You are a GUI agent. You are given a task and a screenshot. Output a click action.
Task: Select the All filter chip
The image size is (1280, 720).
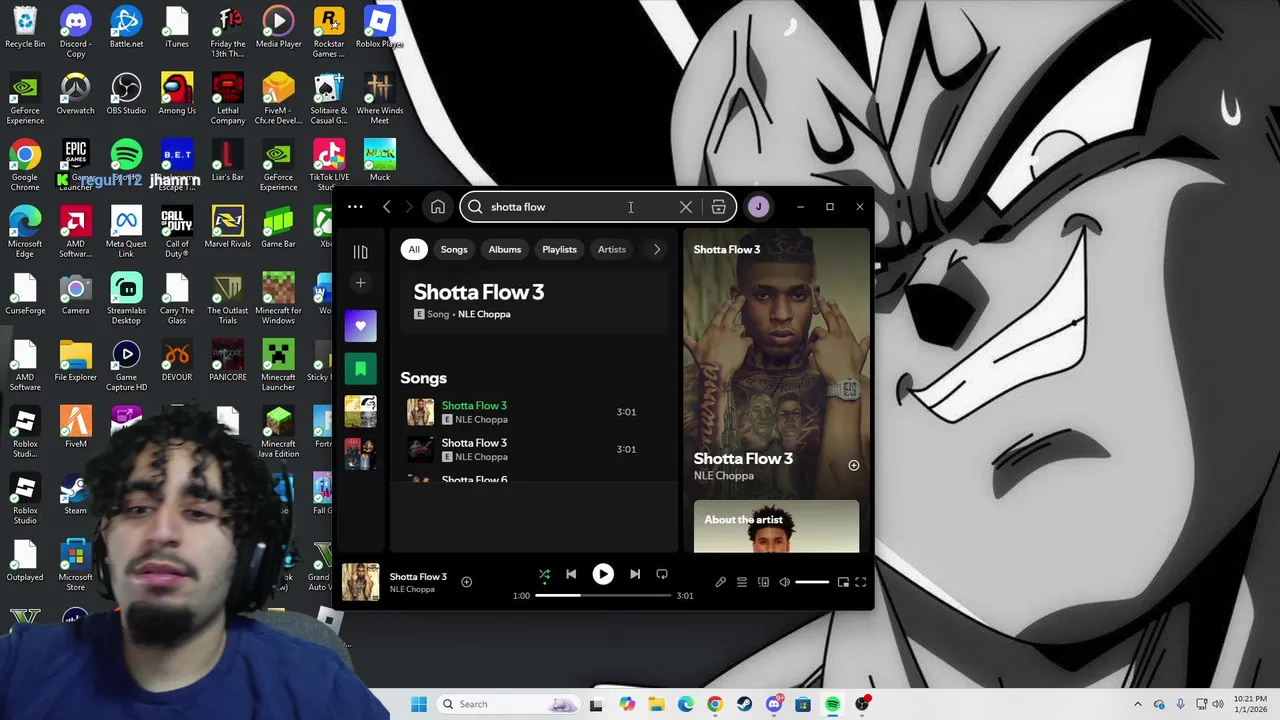point(414,250)
